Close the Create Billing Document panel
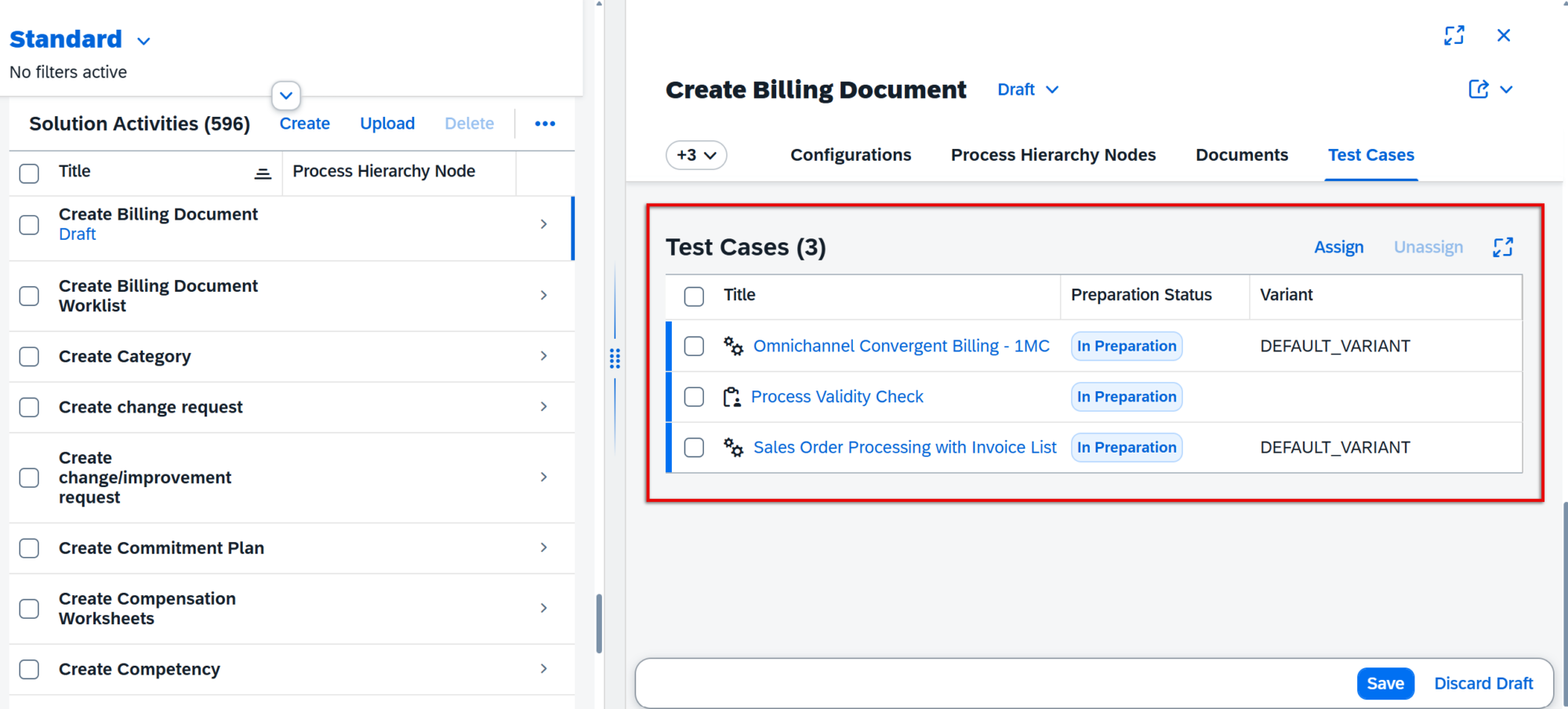This screenshot has height=709, width=1568. pos(1503,35)
